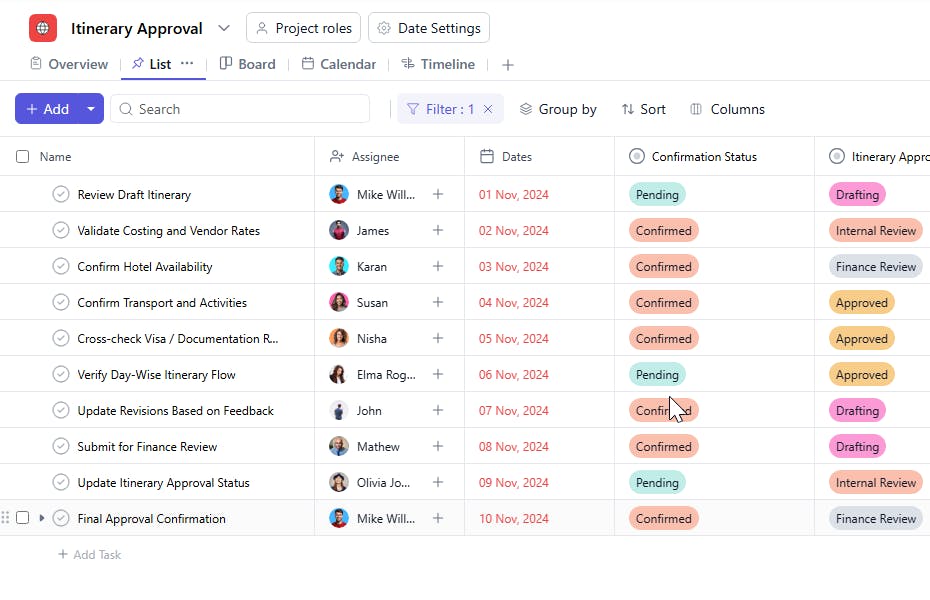
Task: Switch to the Calendar tab
Action: coord(338,64)
